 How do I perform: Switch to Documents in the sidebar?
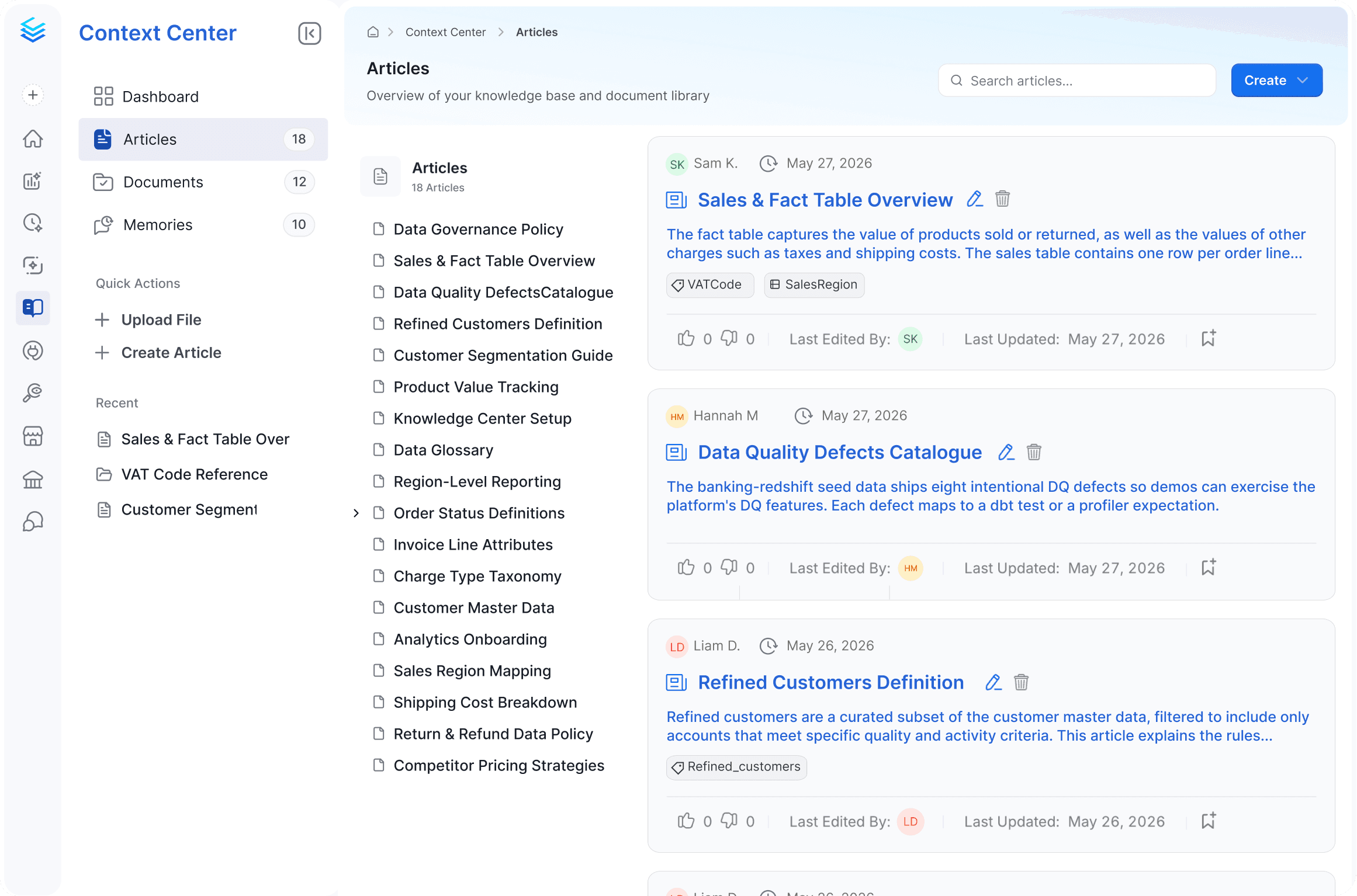tap(203, 182)
